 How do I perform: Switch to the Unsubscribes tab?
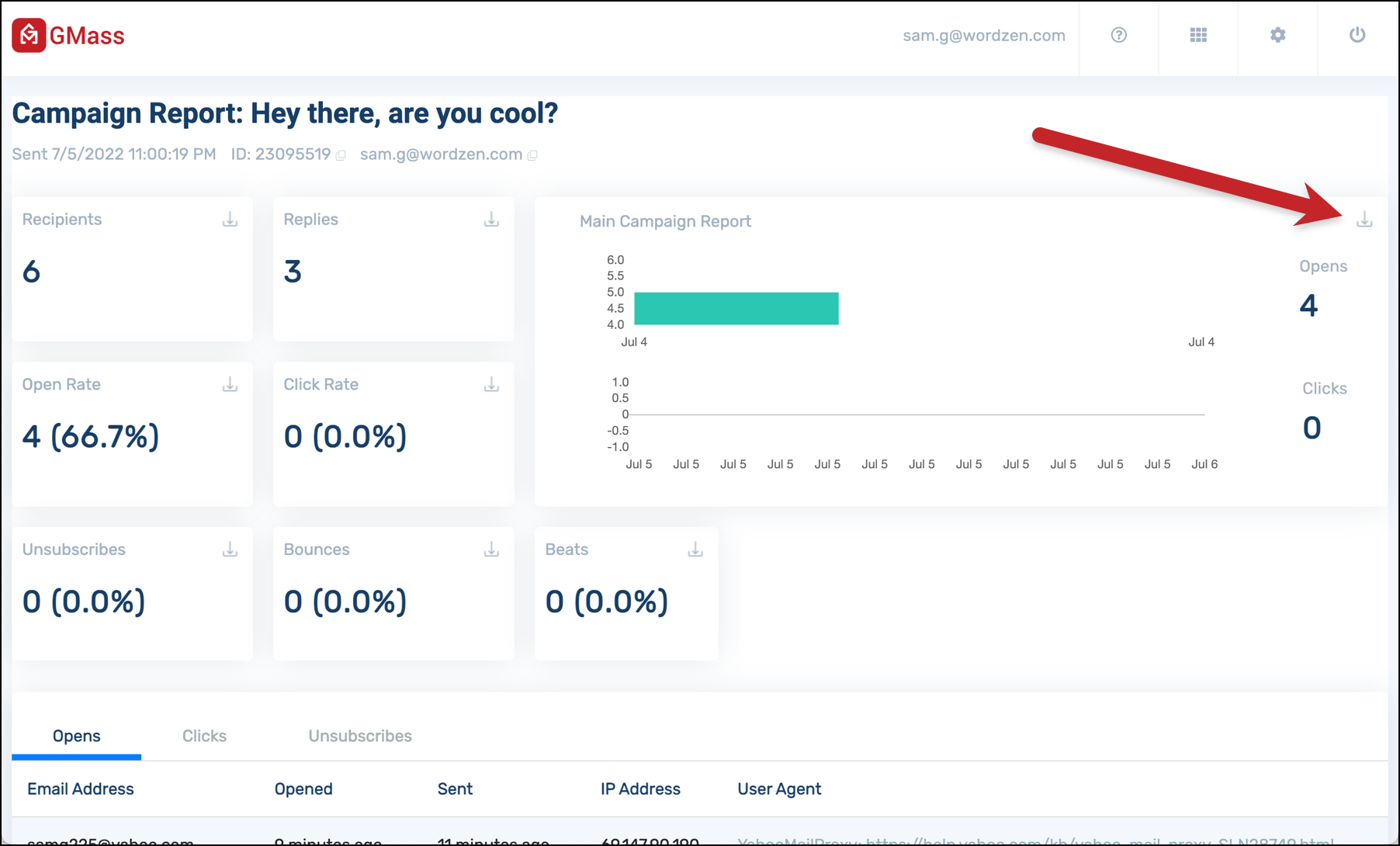pos(360,736)
